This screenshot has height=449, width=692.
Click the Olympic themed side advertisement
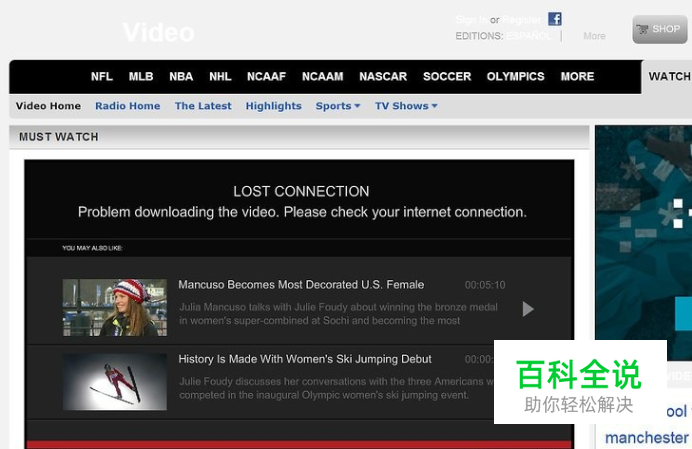point(643,243)
